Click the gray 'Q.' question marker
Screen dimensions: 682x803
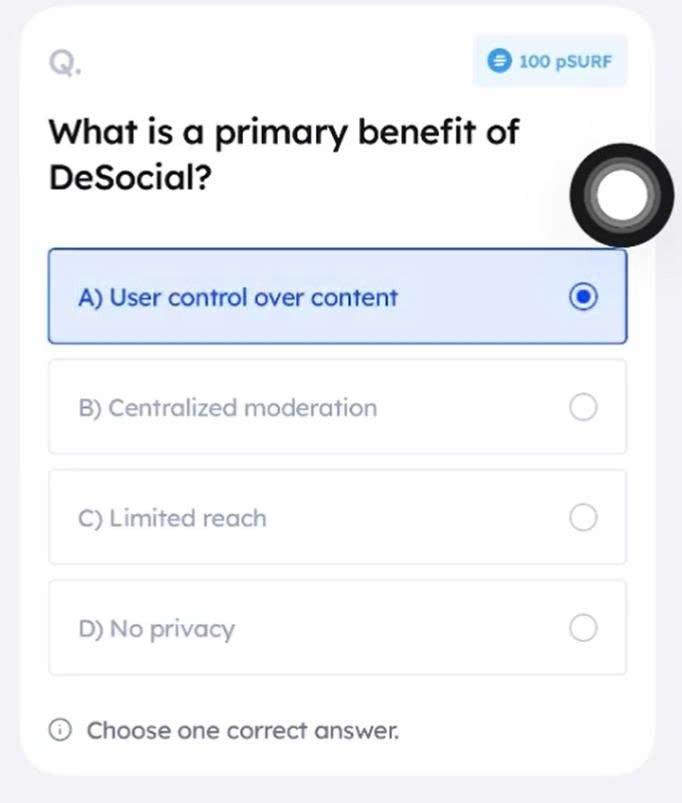[x=65, y=63]
